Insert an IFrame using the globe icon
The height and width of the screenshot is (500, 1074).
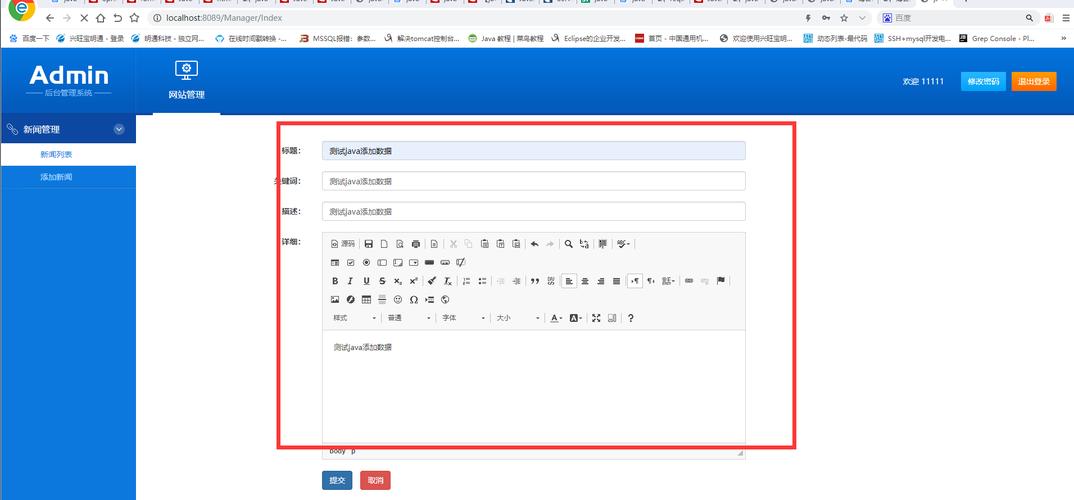pyautogui.click(x=445, y=299)
